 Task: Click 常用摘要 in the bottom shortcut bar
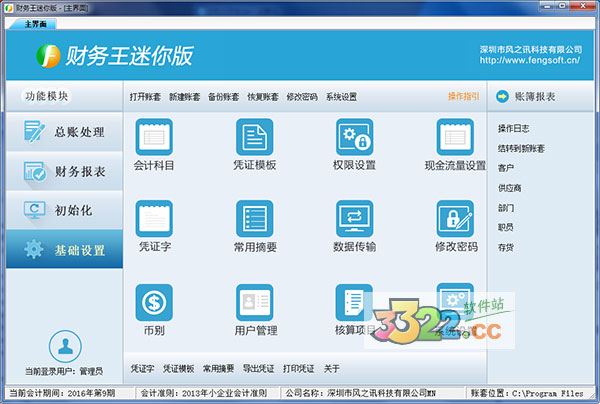point(218,368)
